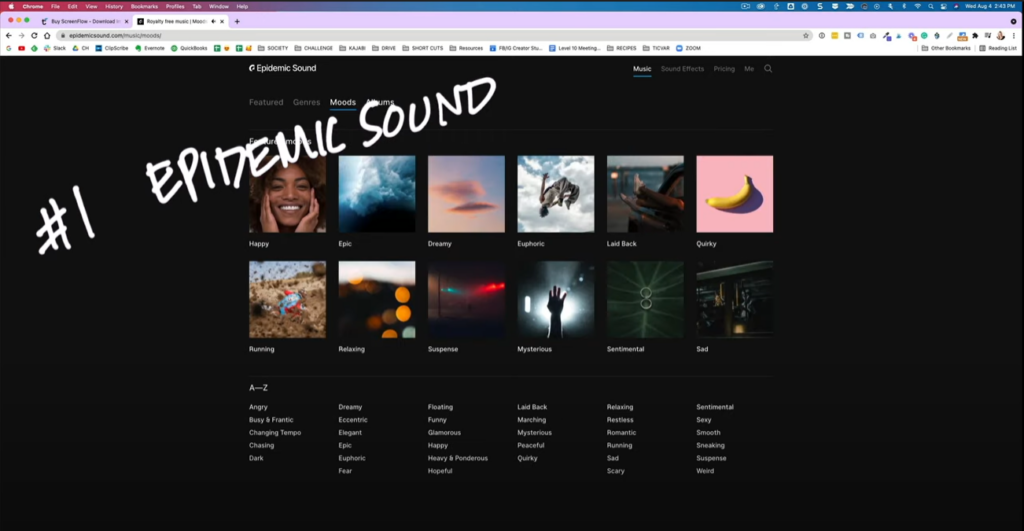Open the macOS Control Center icon
Screen dimensions: 1024x531
[944, 6]
